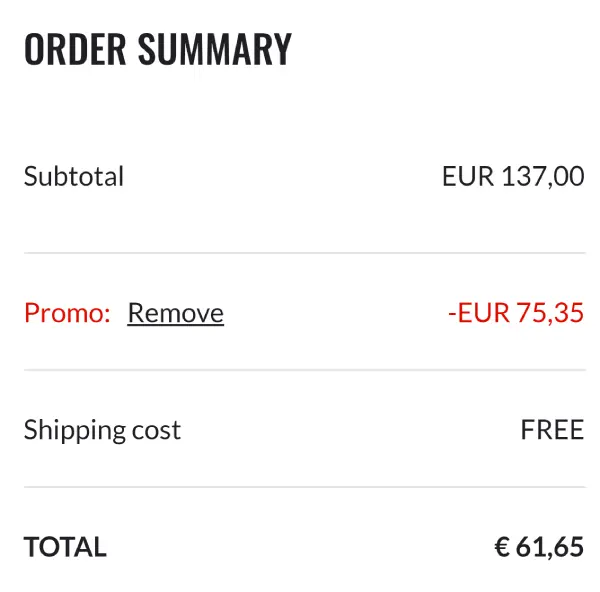The image size is (600, 592).
Task: Click the red Promo: label
Action: pyautogui.click(x=67, y=313)
